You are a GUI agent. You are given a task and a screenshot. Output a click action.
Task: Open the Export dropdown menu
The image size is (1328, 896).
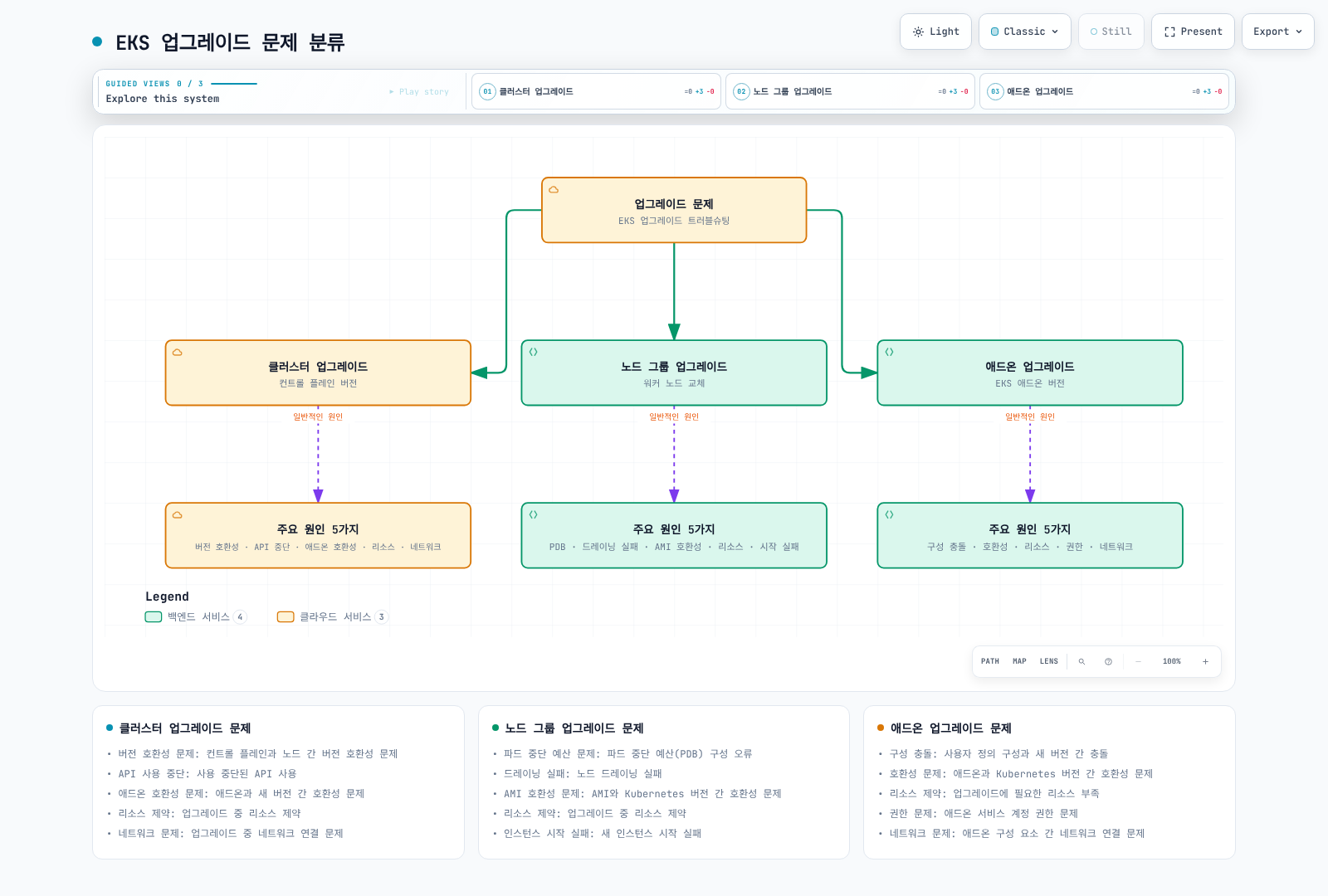coord(1277,32)
